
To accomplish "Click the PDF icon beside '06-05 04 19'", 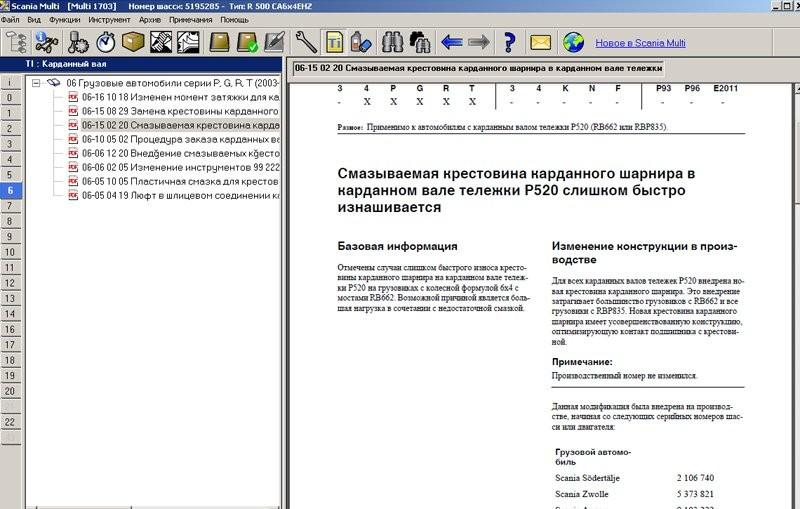I will coord(73,195).
